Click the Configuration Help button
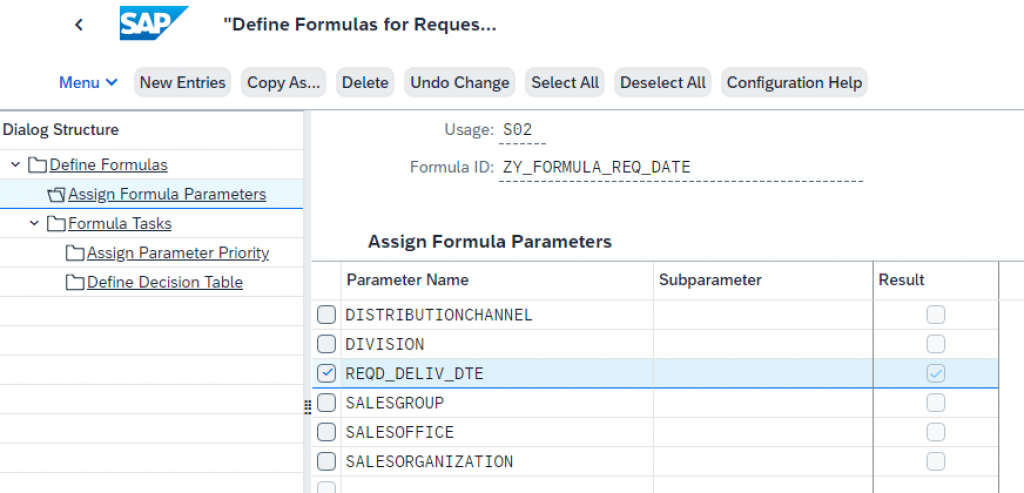The height and width of the screenshot is (493, 1024). pos(794,82)
